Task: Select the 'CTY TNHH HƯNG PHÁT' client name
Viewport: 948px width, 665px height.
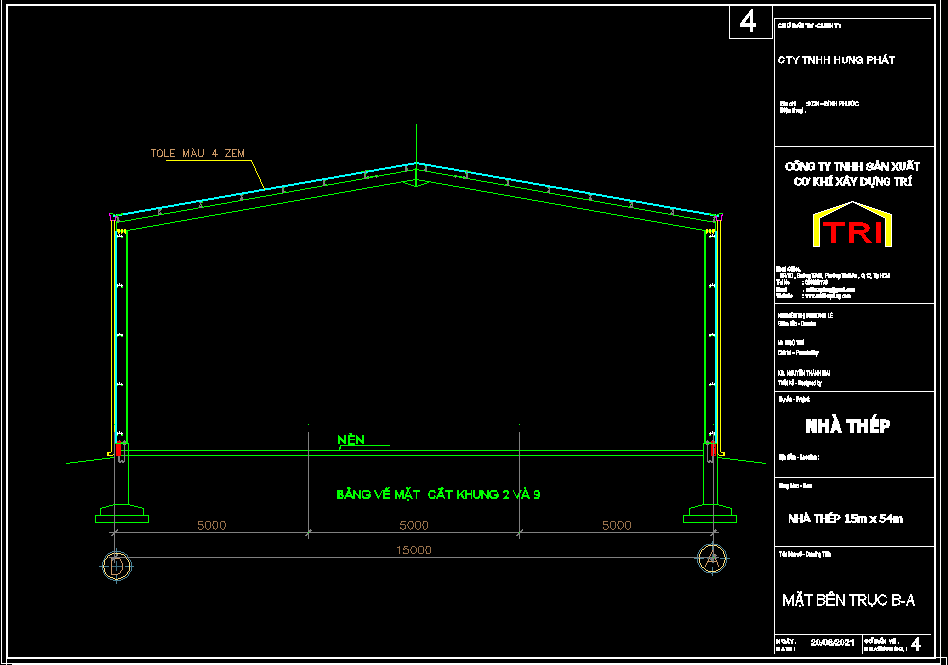Action: pyautogui.click(x=836, y=60)
